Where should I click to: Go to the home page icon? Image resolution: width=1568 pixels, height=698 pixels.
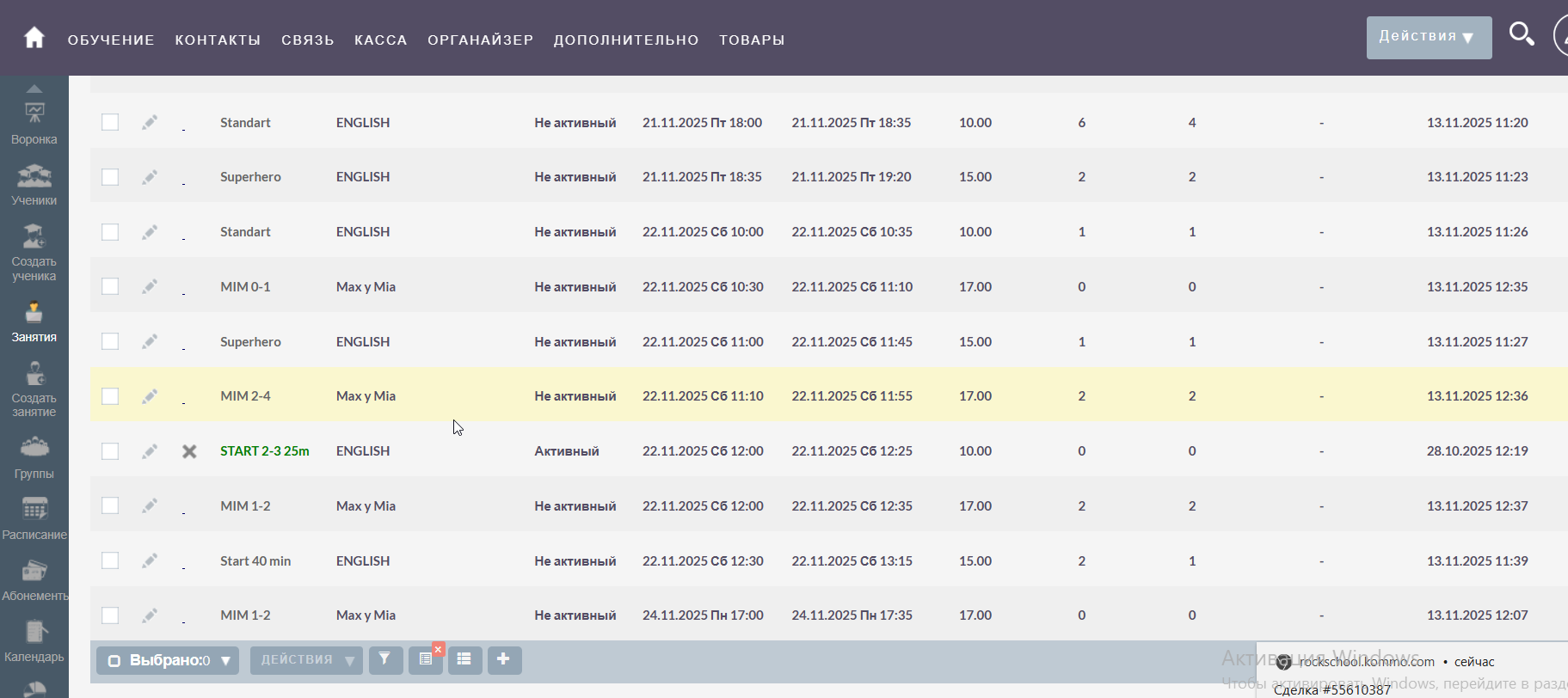[x=34, y=38]
